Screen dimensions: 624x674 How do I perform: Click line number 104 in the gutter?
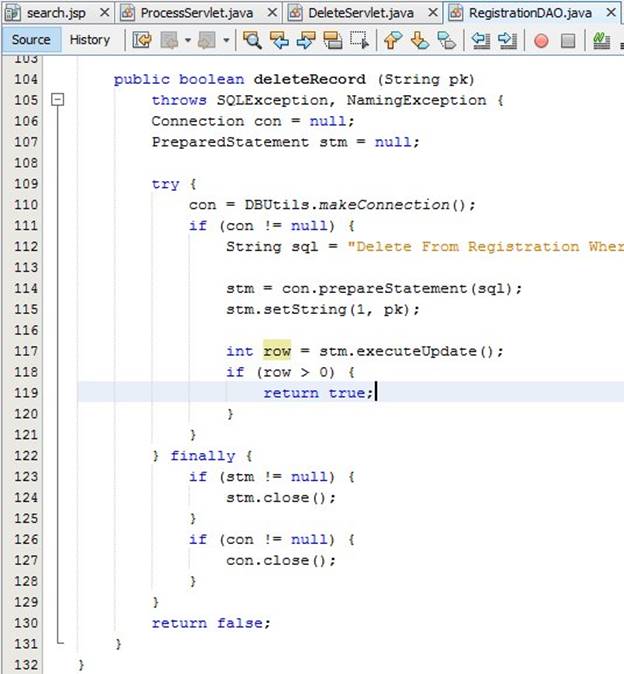pos(26,79)
